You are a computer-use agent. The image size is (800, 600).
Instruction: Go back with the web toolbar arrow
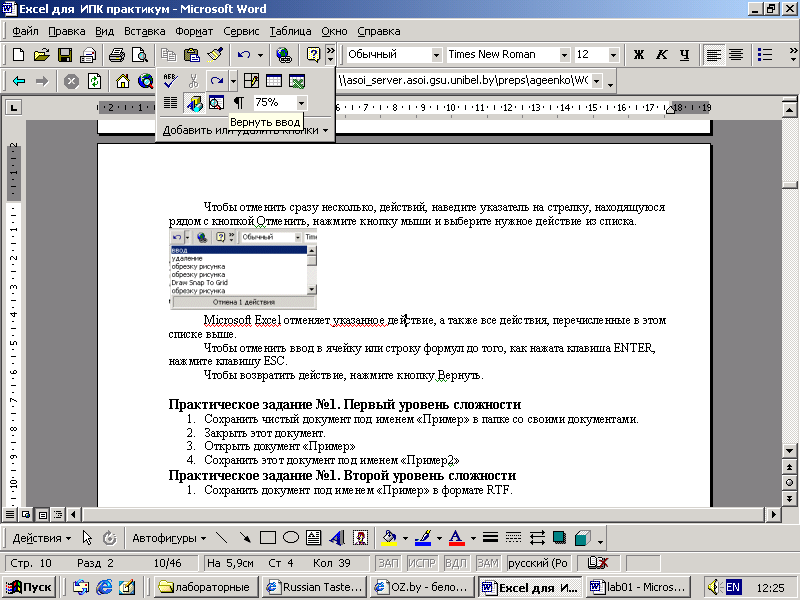[x=19, y=81]
